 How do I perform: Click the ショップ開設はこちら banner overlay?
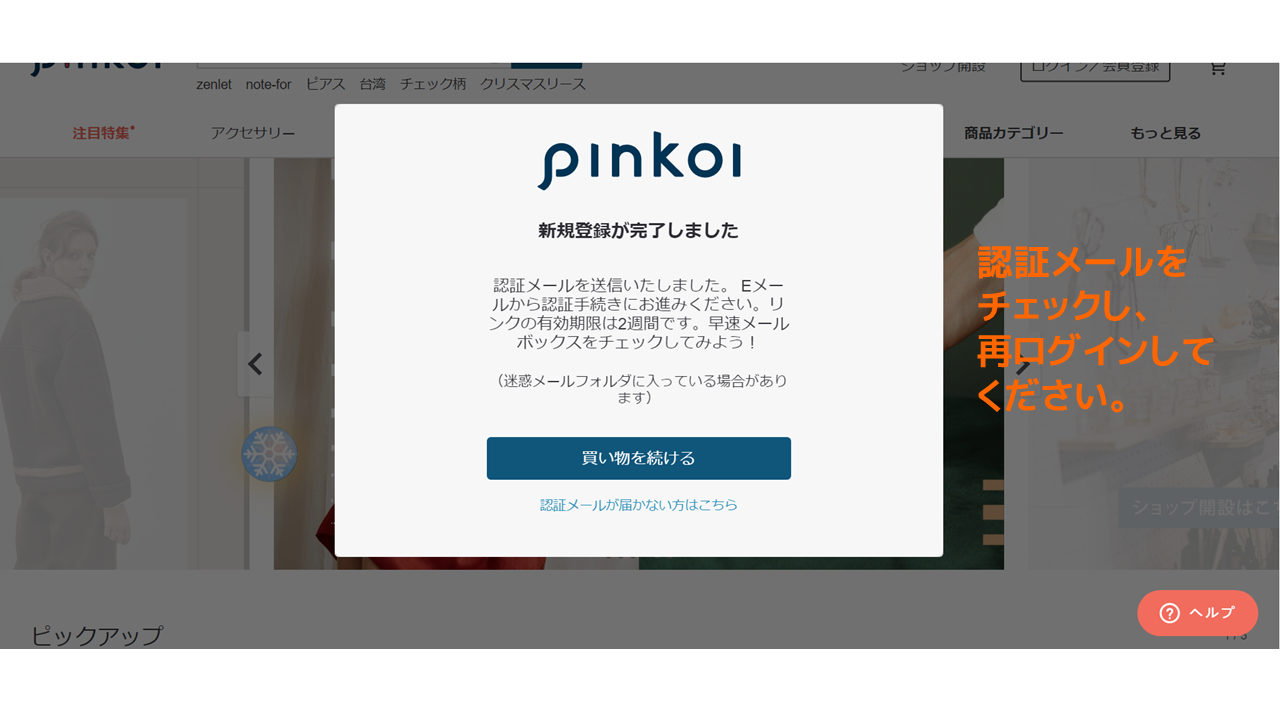pos(1199,508)
